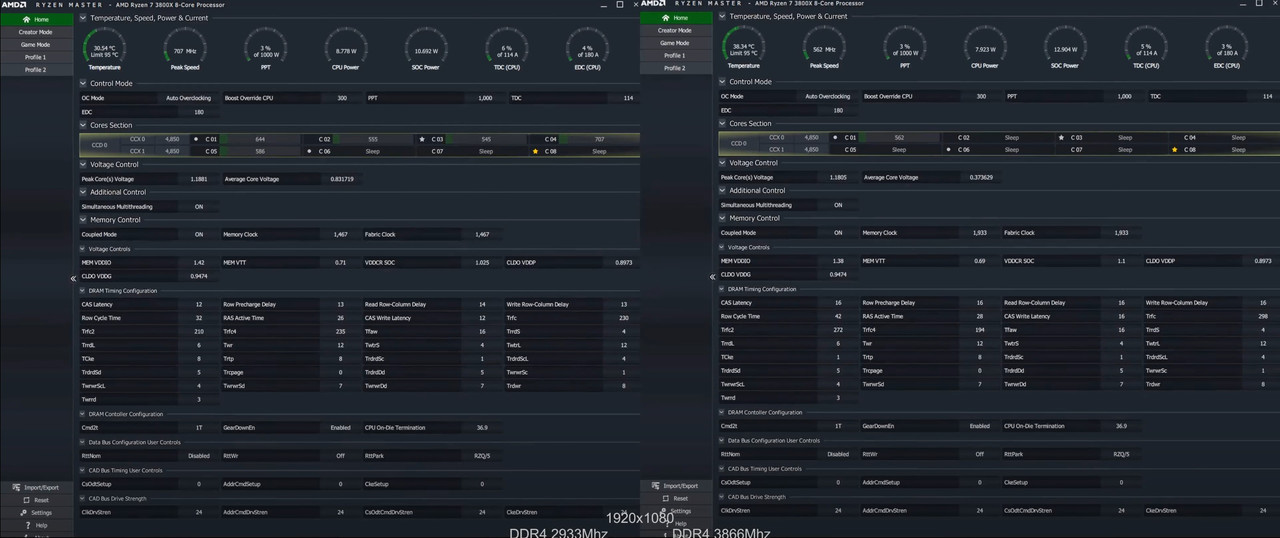
Task: Switch to Creator Mode tab in right window
Action: [x=675, y=30]
